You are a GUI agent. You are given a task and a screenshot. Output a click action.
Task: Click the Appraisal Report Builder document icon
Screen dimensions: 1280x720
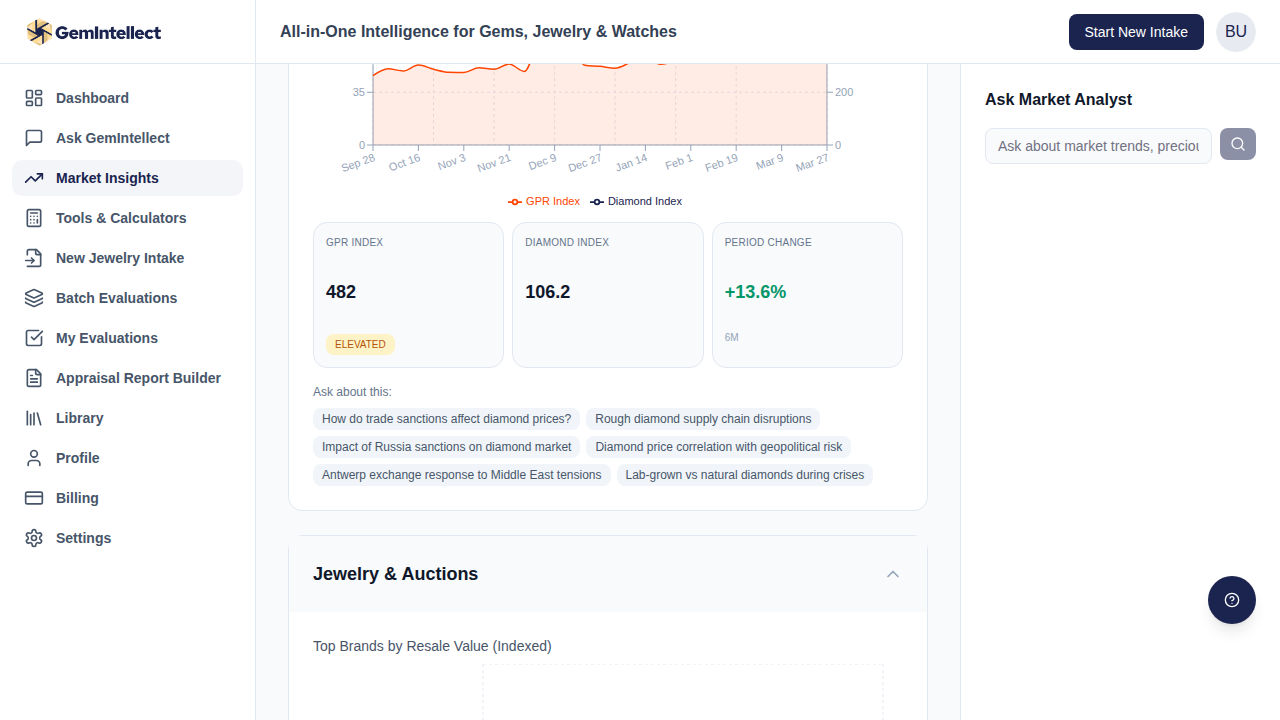pyautogui.click(x=34, y=378)
